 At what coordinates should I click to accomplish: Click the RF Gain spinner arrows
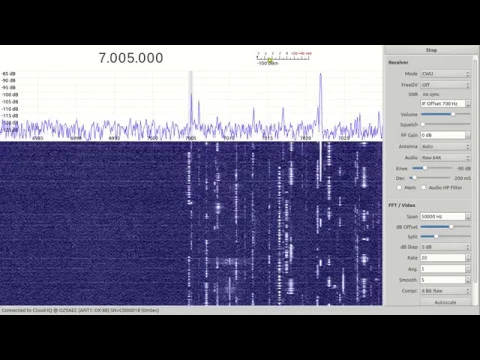pos(468,135)
